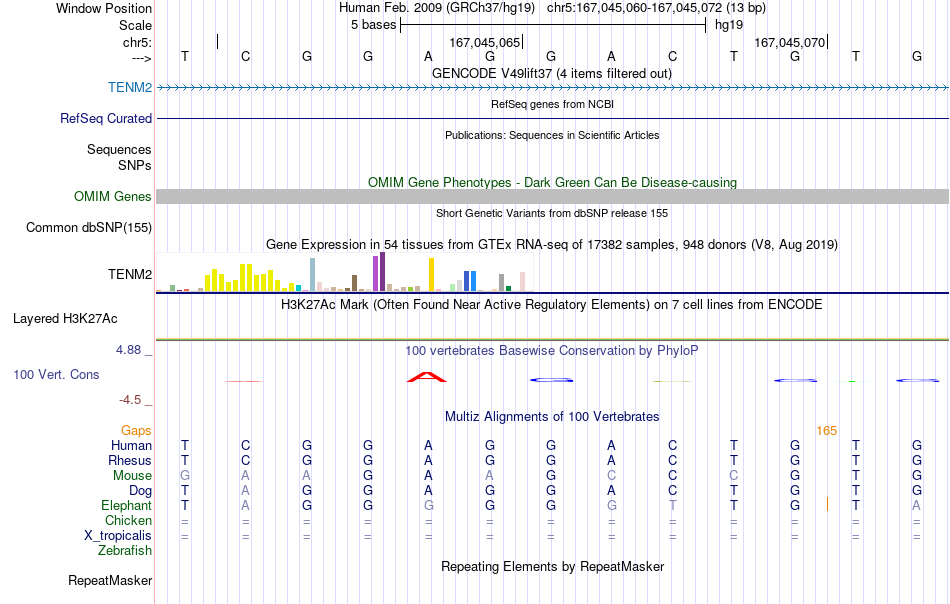Click the RepeatMasker track label

110,580
